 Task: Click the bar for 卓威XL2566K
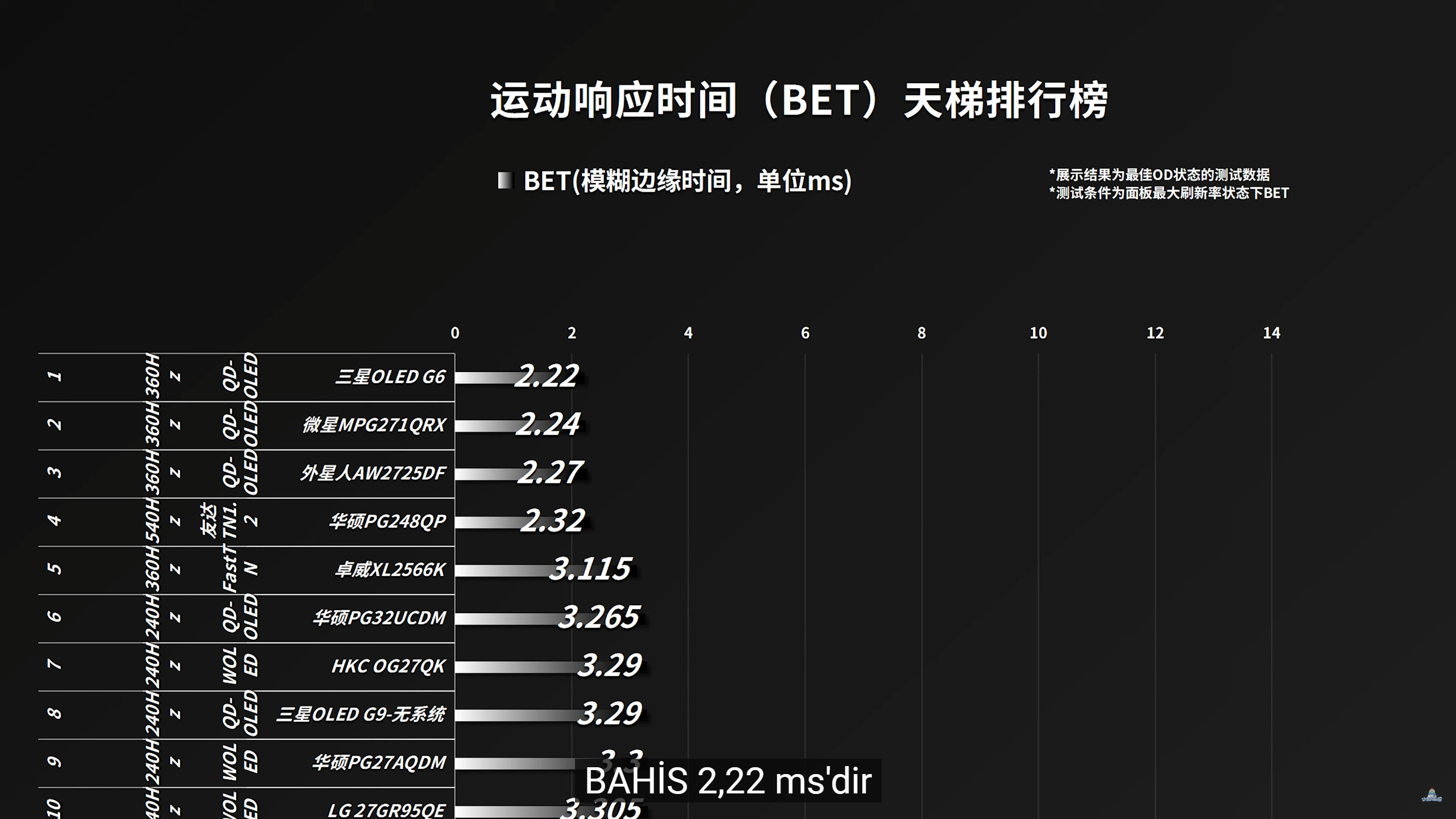click(546, 570)
